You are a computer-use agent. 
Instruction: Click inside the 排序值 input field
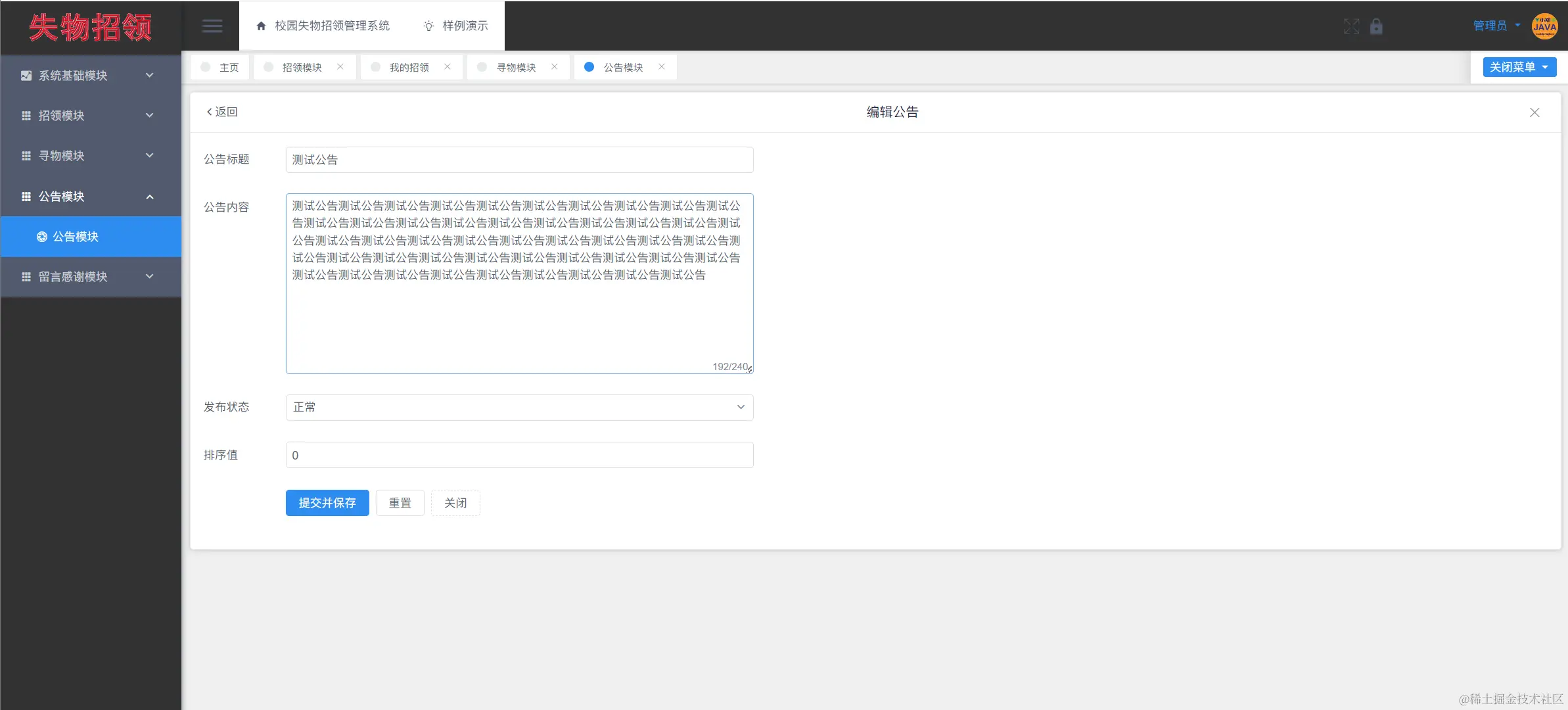(519, 454)
